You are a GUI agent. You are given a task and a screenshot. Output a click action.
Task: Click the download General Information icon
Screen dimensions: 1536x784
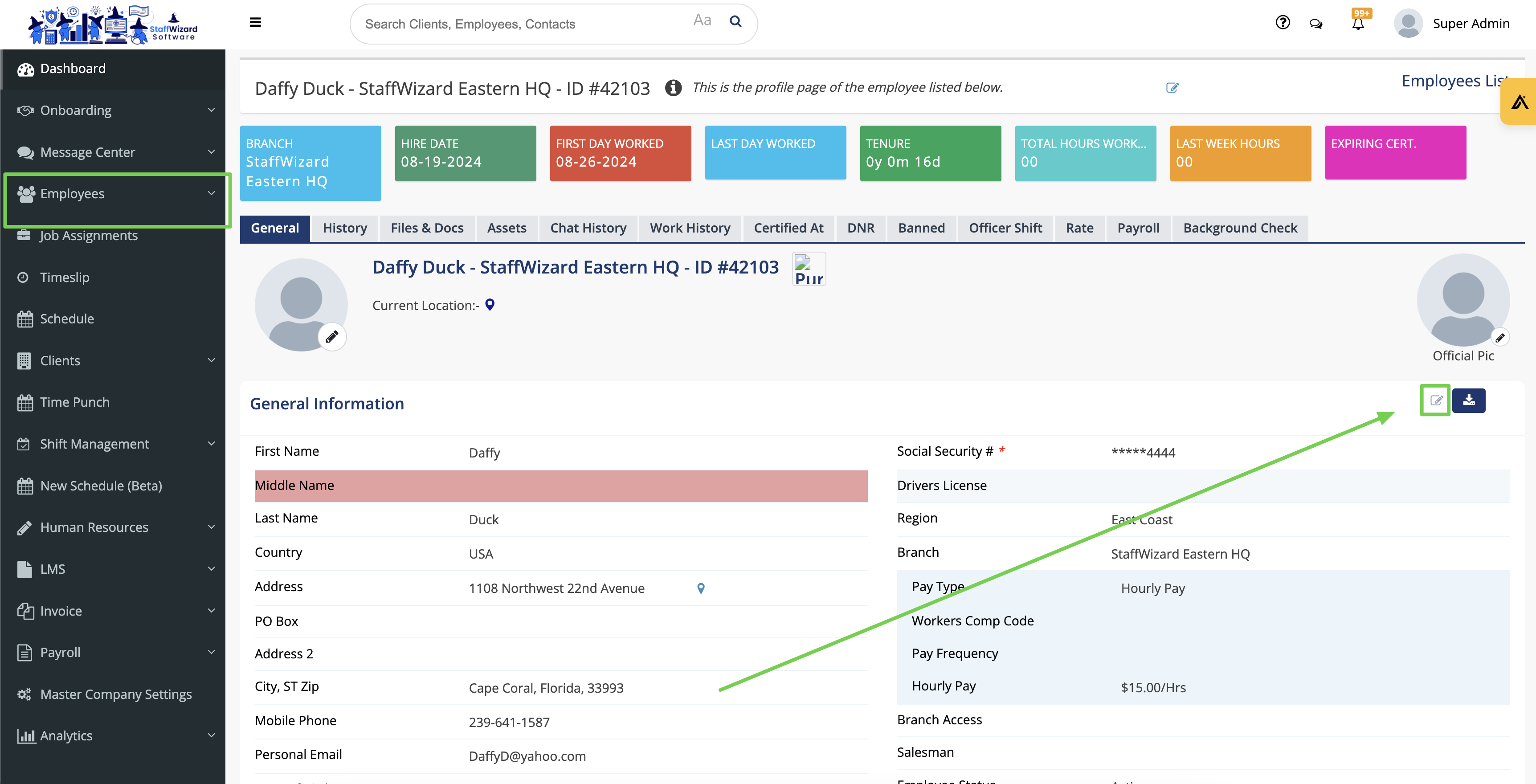click(x=1469, y=400)
